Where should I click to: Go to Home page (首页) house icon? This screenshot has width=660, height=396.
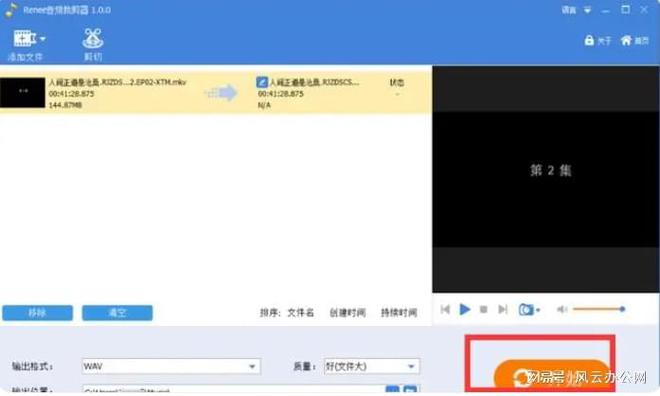coord(635,40)
